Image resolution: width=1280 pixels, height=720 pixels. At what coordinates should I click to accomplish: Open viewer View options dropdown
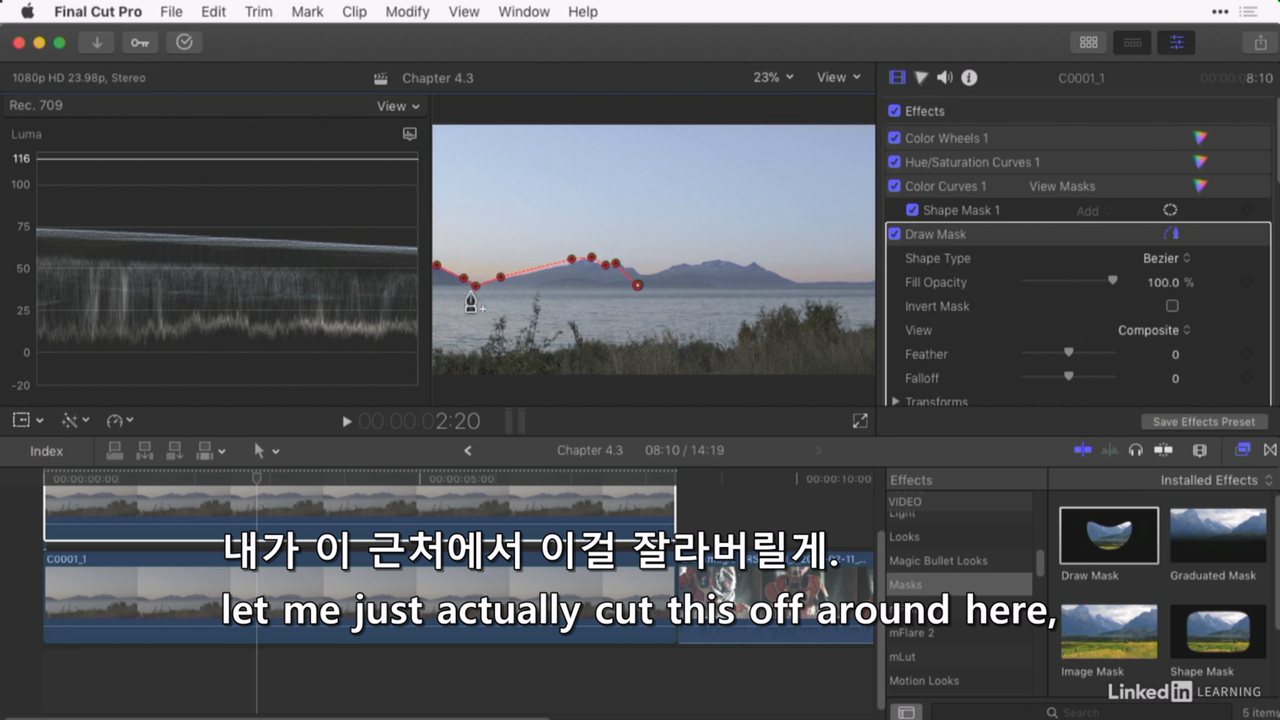[838, 77]
